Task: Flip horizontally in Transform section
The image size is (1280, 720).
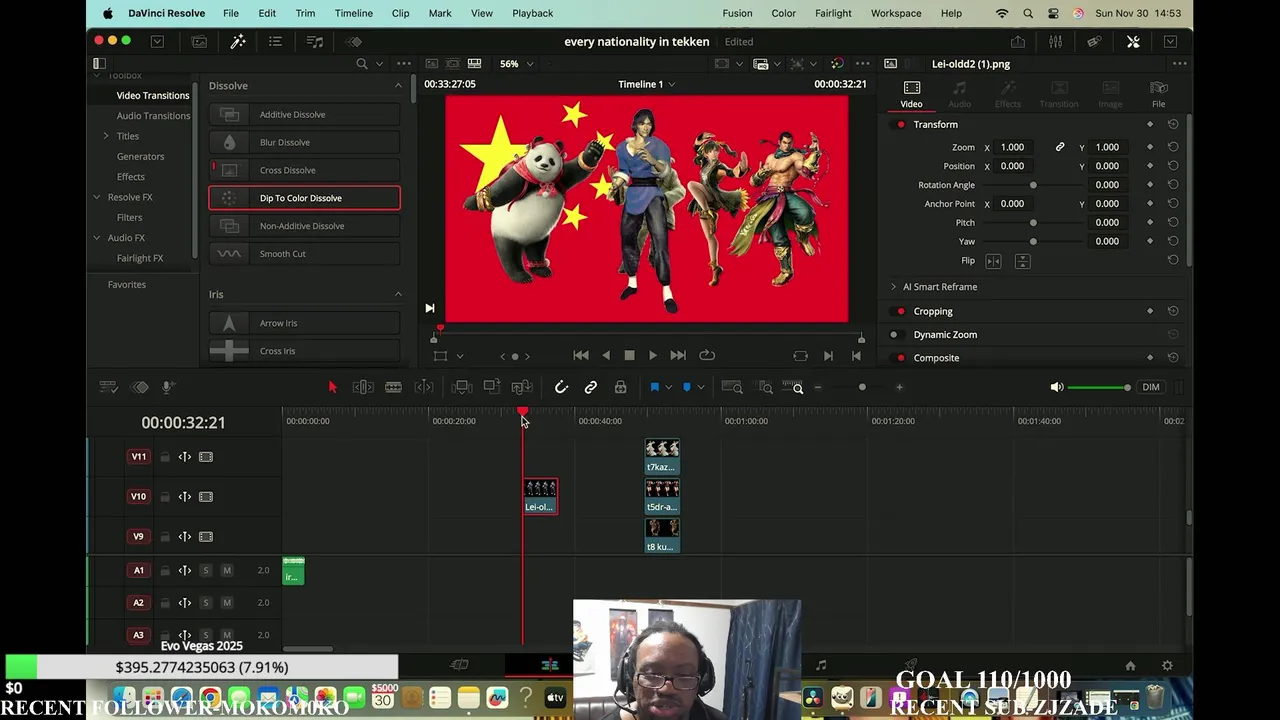Action: tap(993, 261)
